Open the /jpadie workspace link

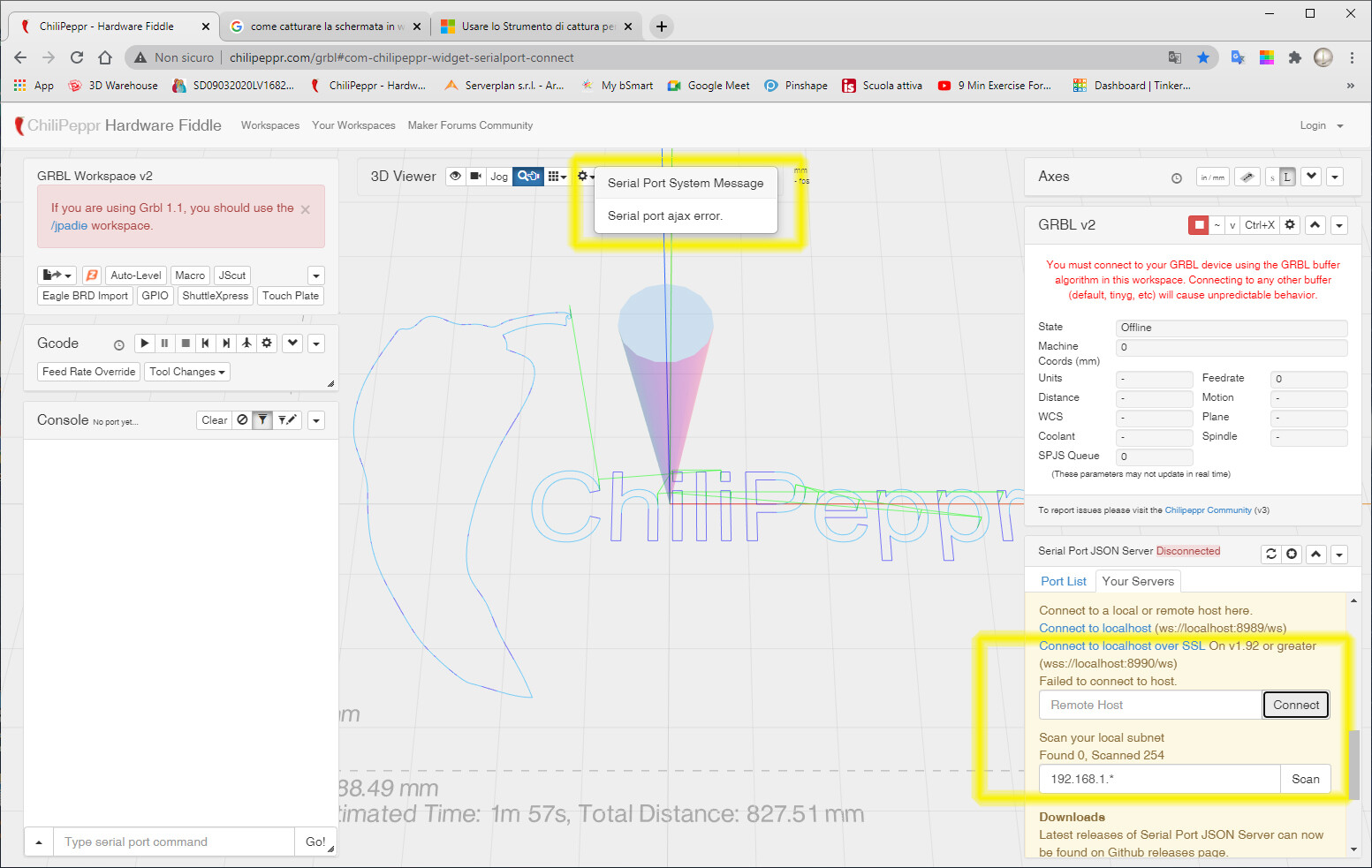[x=69, y=226]
